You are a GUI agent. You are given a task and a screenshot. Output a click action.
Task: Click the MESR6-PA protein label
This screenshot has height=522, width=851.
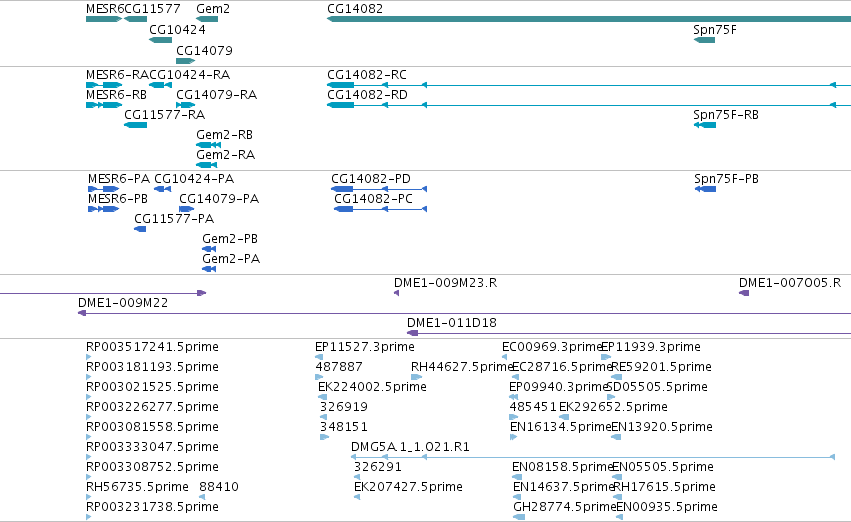[x=119, y=179]
